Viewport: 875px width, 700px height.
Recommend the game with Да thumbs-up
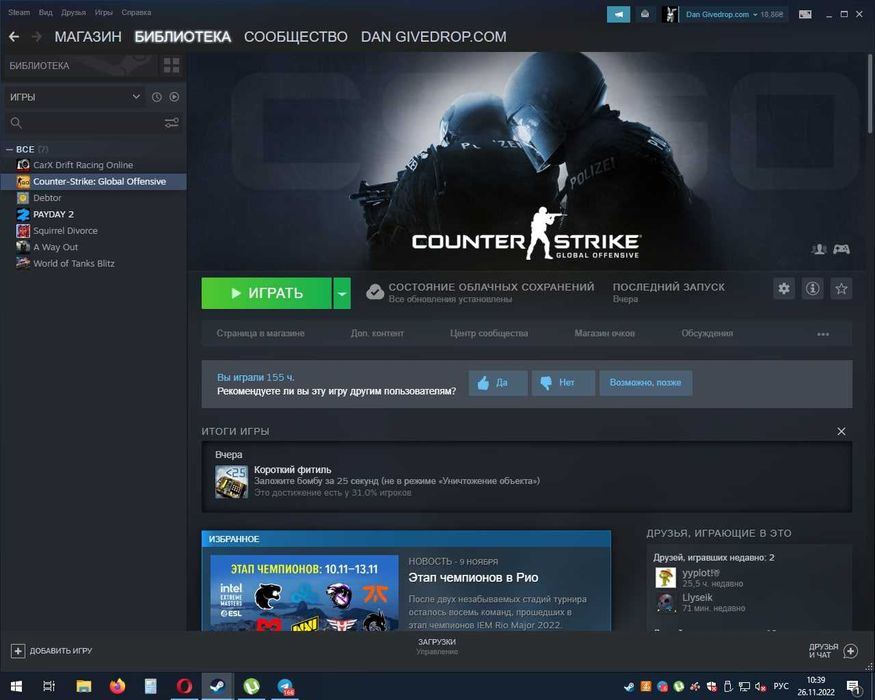(498, 383)
